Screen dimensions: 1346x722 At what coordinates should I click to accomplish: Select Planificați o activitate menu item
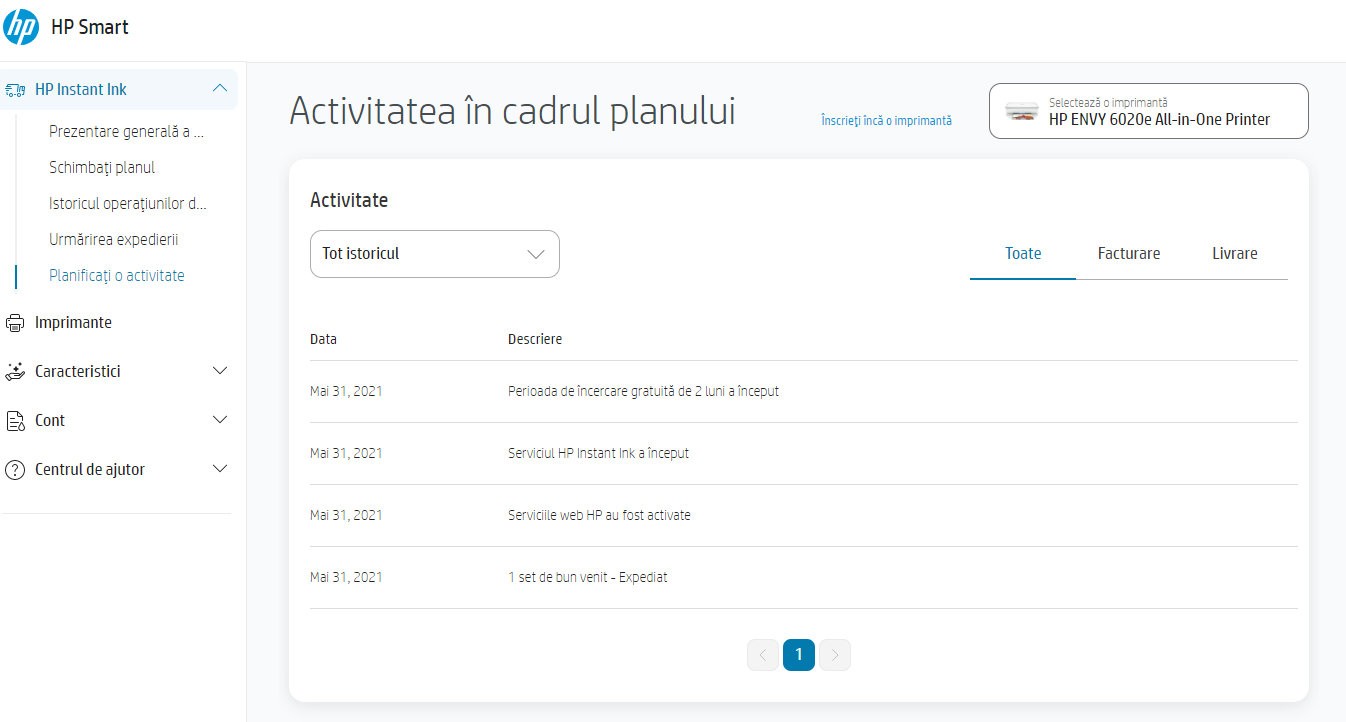[117, 275]
